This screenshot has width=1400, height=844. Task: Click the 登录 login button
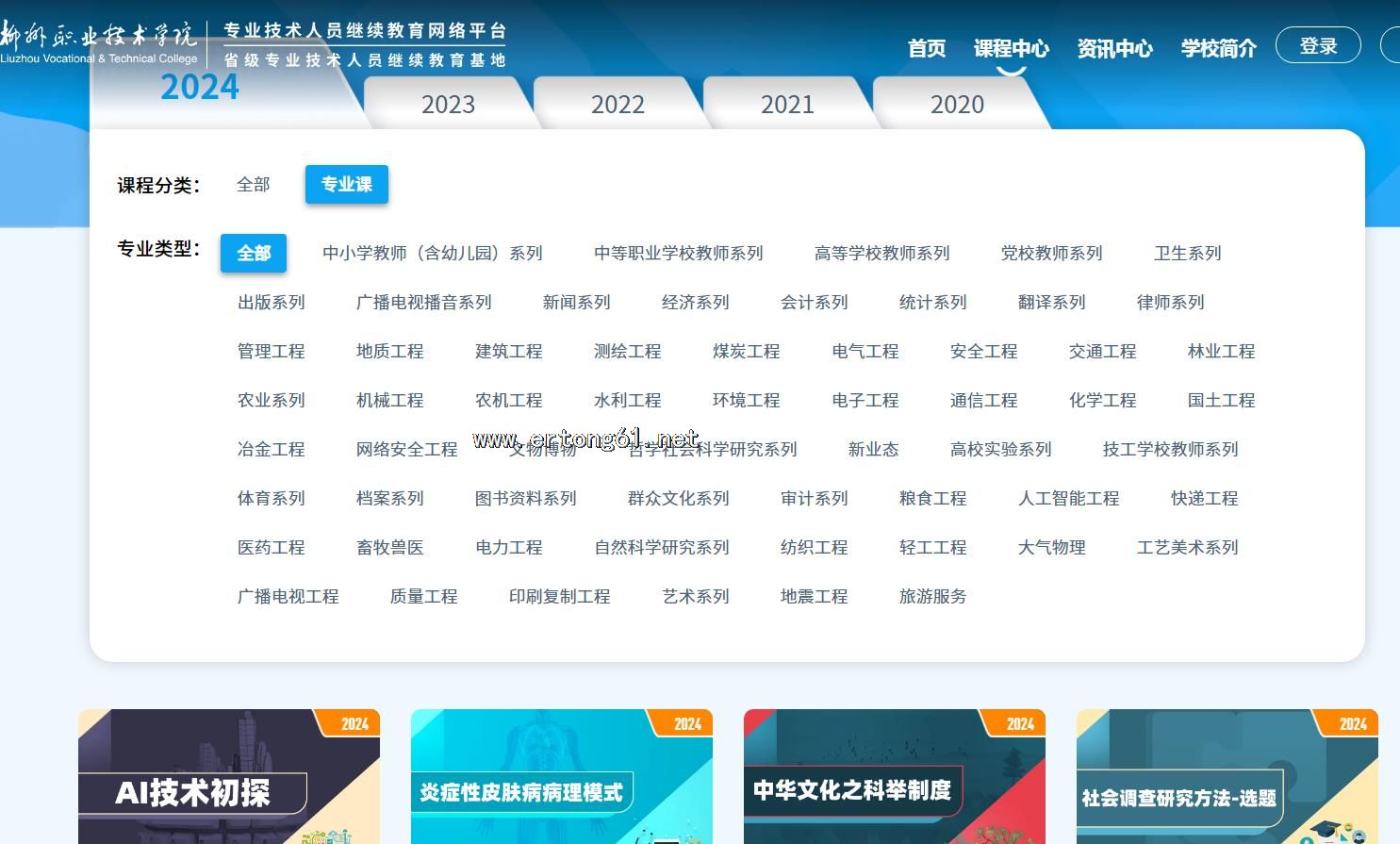[x=1317, y=46]
